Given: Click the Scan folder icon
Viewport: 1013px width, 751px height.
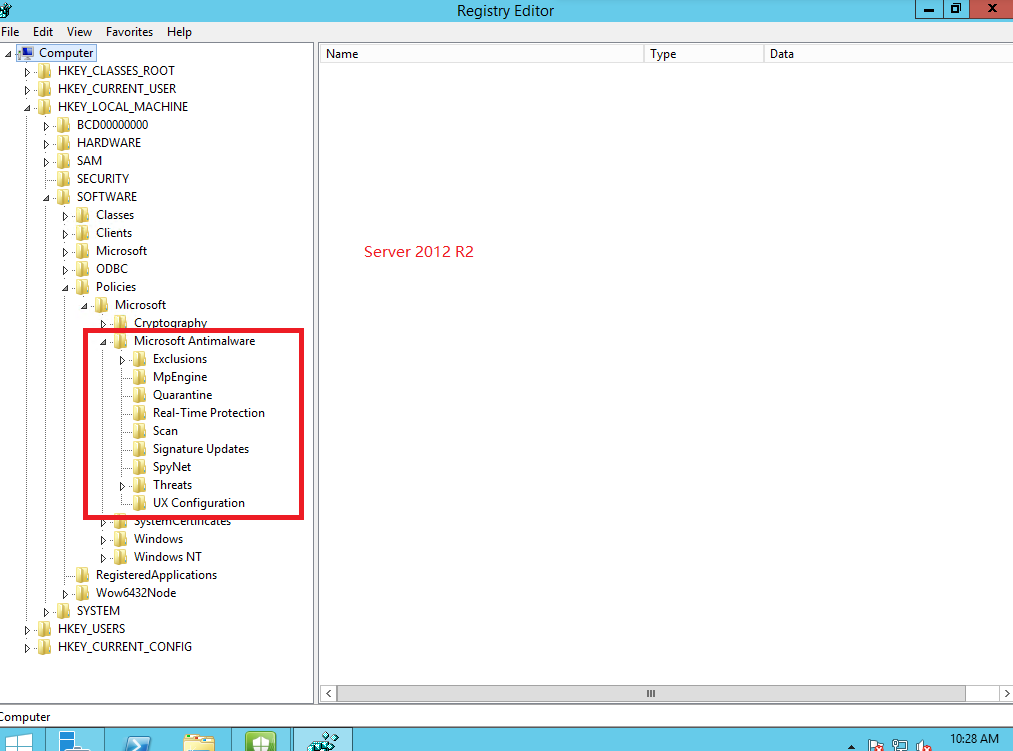Looking at the screenshot, I should pyautogui.click(x=140, y=431).
